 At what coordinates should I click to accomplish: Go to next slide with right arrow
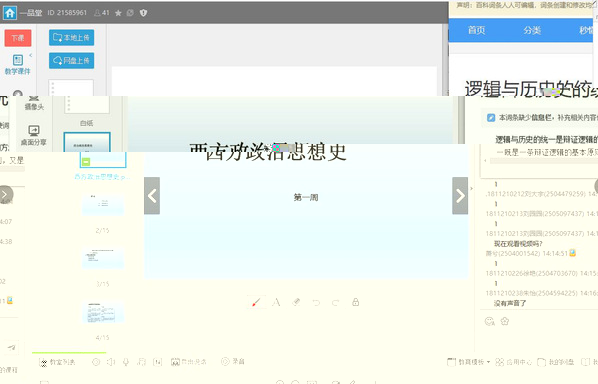[x=460, y=196]
